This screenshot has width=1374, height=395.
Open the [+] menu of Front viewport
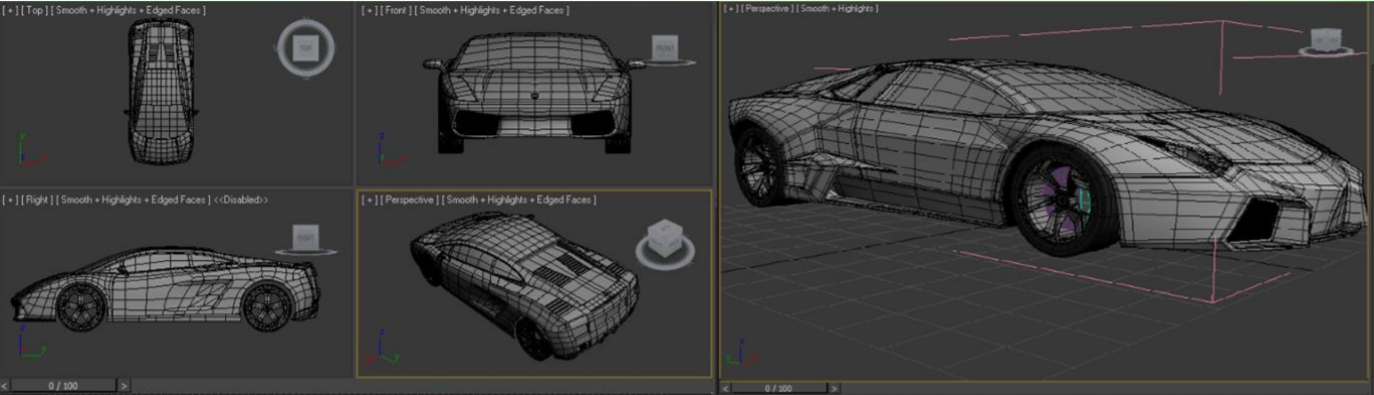point(368,9)
